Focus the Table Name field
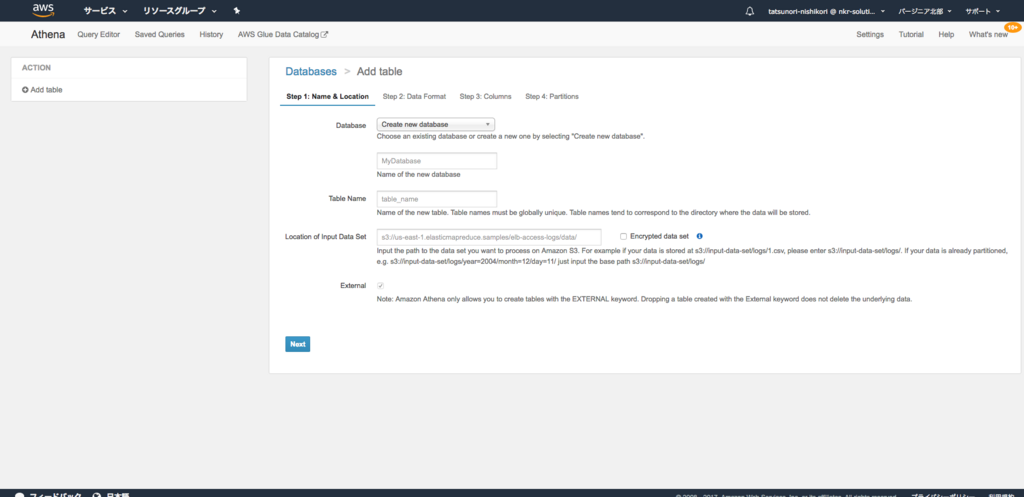This screenshot has width=1024, height=497. (x=437, y=199)
